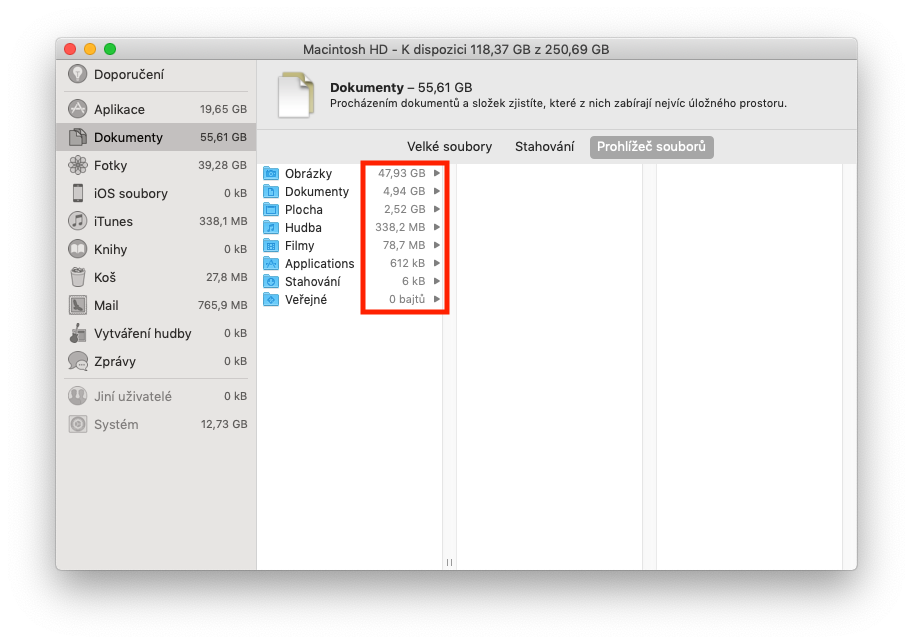The height and width of the screenshot is (644, 913).
Task: Select the Plocha folder row
Action: [352, 209]
